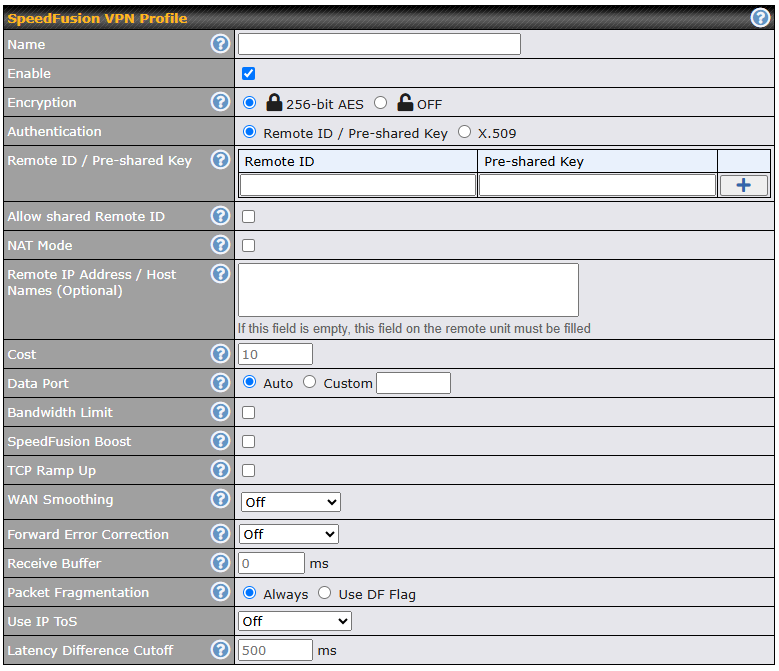Enable NAT Mode checkbox
The width and height of the screenshot is (779, 671).
tap(248, 245)
